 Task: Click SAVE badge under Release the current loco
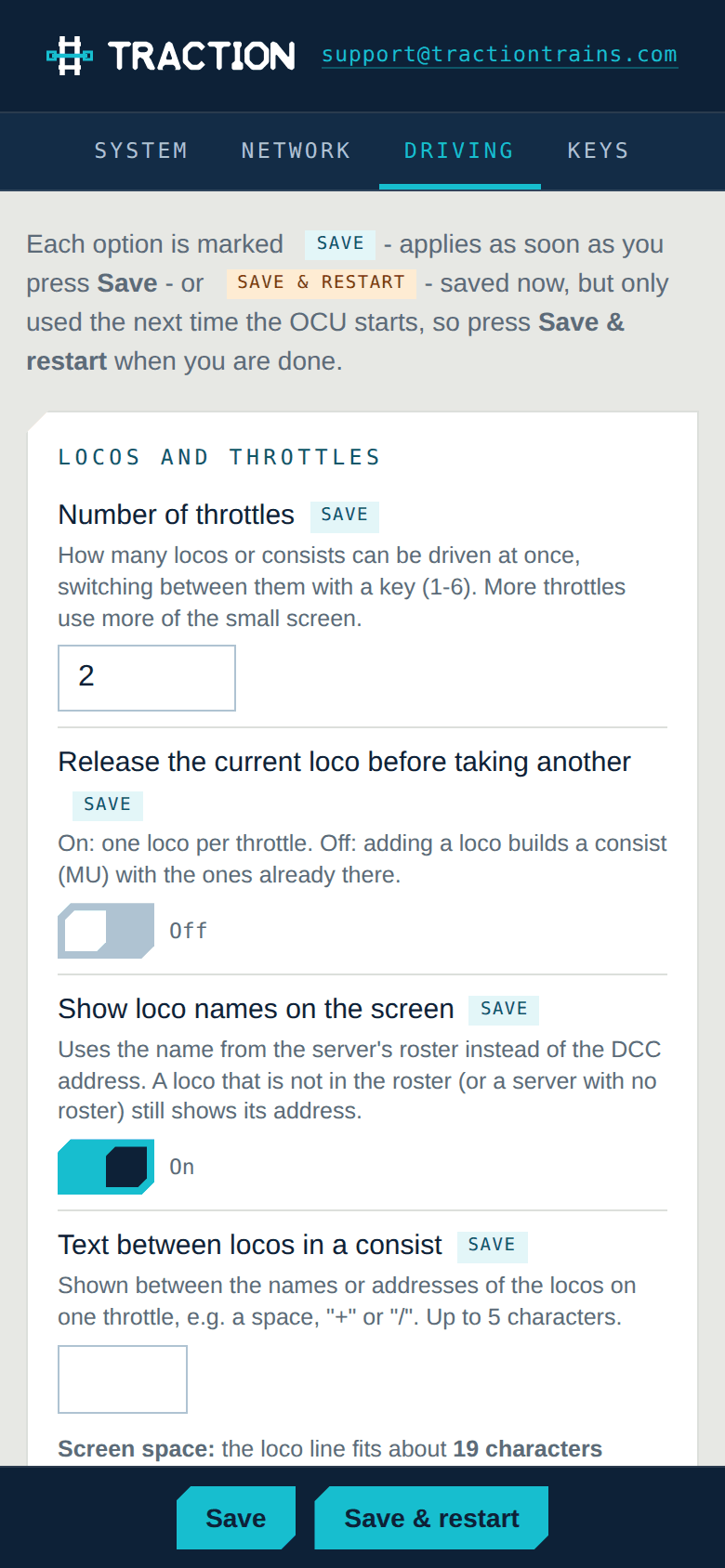click(108, 804)
